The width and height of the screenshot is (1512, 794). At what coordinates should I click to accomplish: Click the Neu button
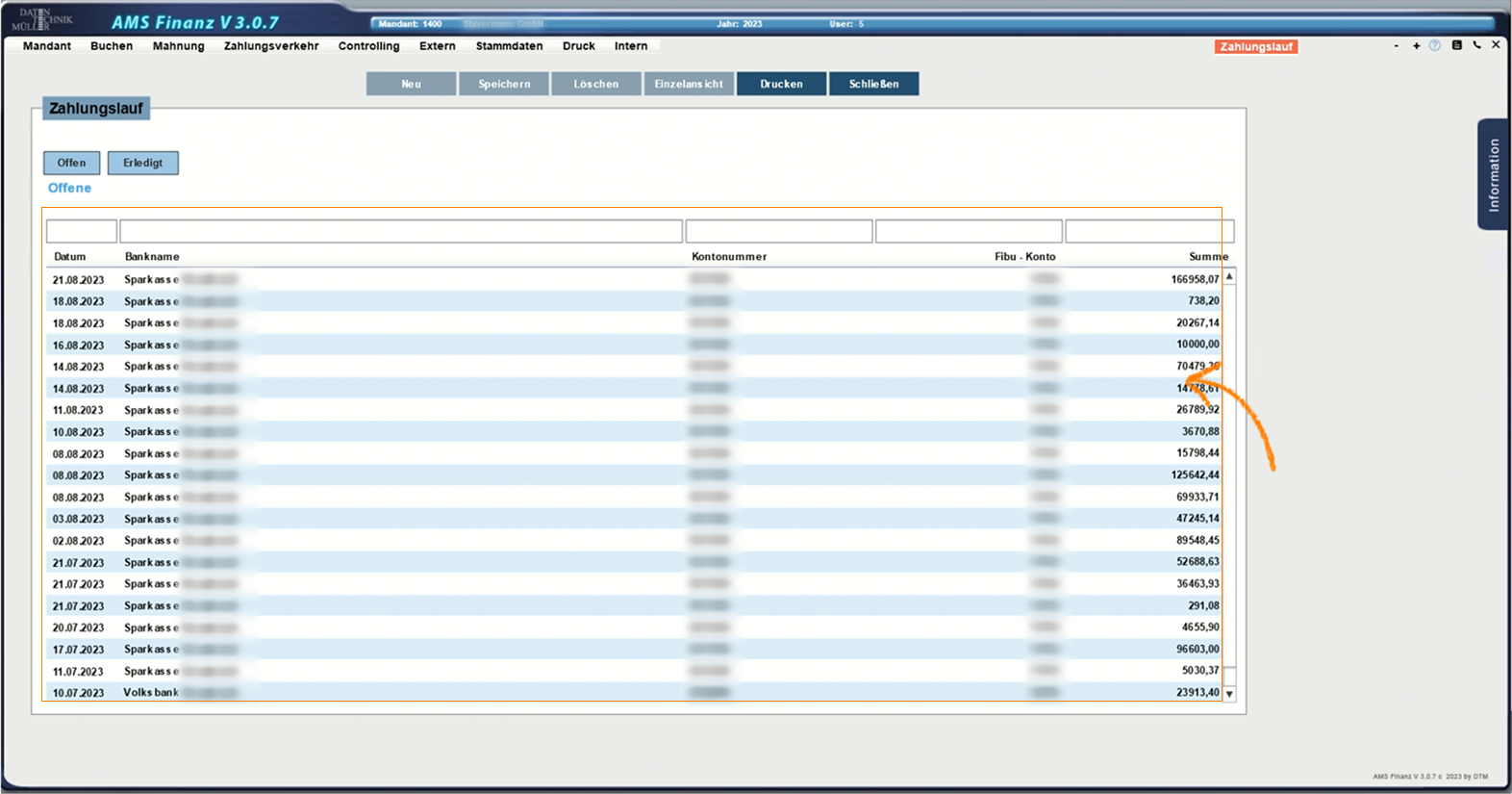click(411, 84)
